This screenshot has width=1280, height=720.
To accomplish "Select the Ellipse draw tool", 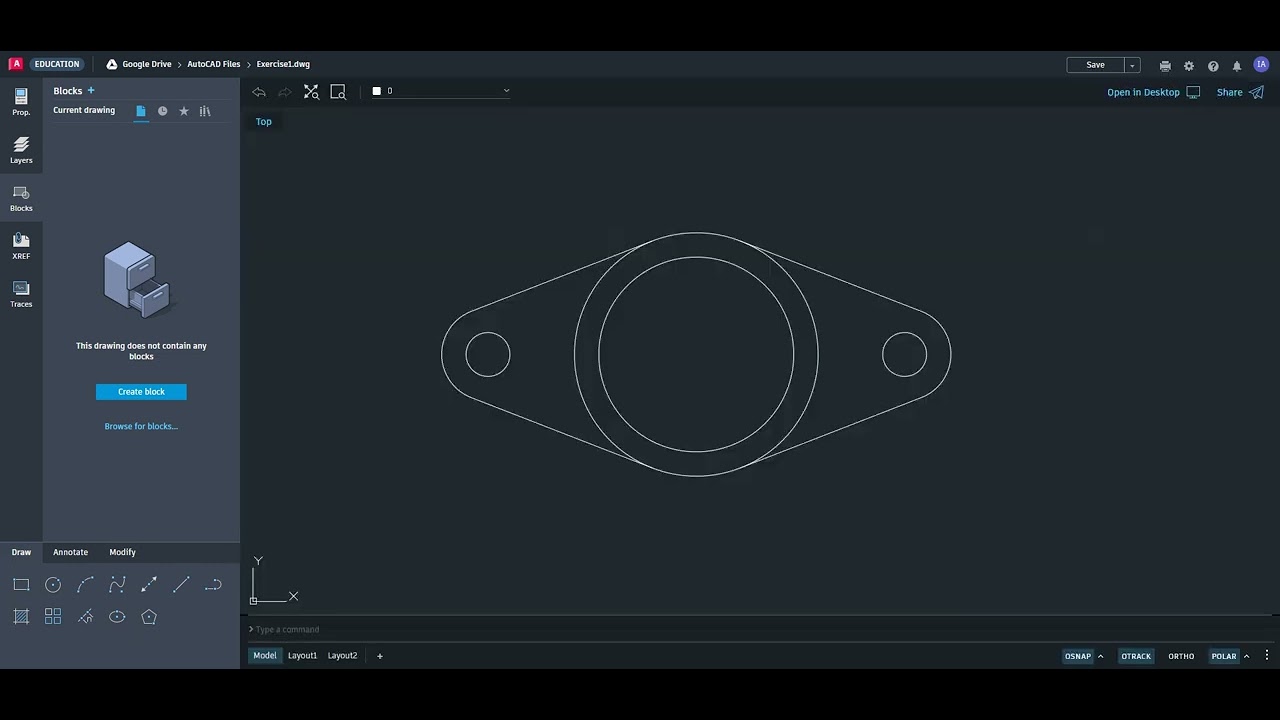I will [x=117, y=617].
